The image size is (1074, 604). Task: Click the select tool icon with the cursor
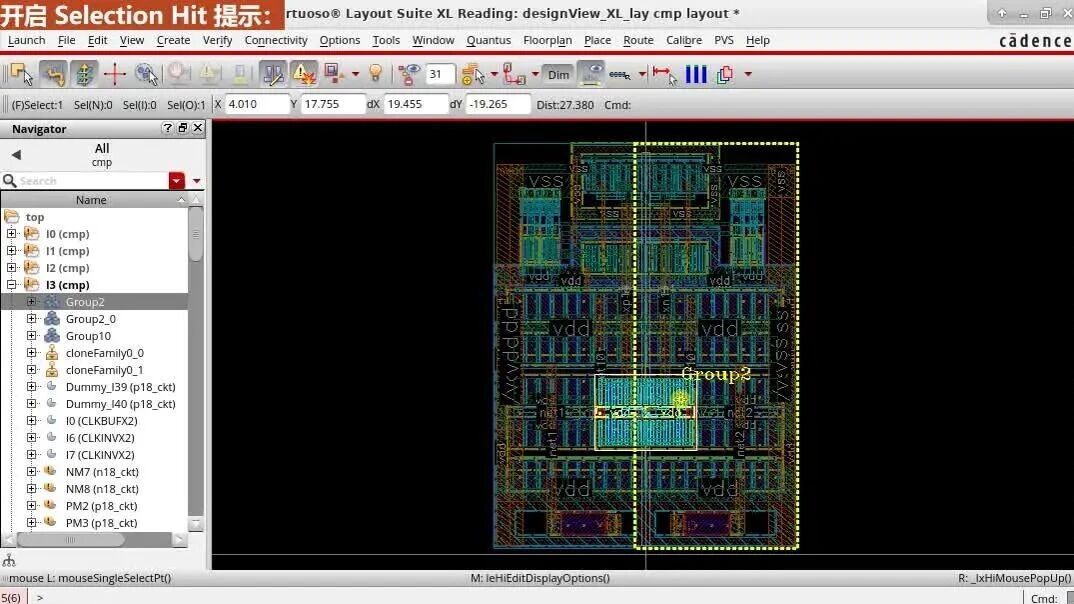[x=21, y=74]
